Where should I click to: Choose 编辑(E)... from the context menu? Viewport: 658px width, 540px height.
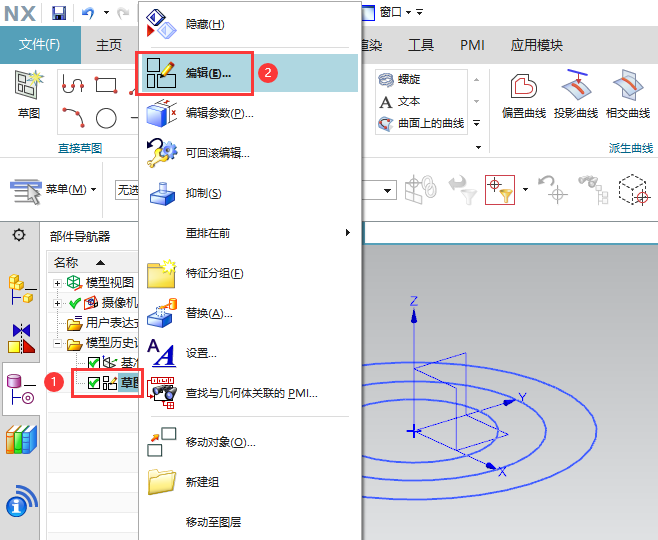[x=250, y=73]
